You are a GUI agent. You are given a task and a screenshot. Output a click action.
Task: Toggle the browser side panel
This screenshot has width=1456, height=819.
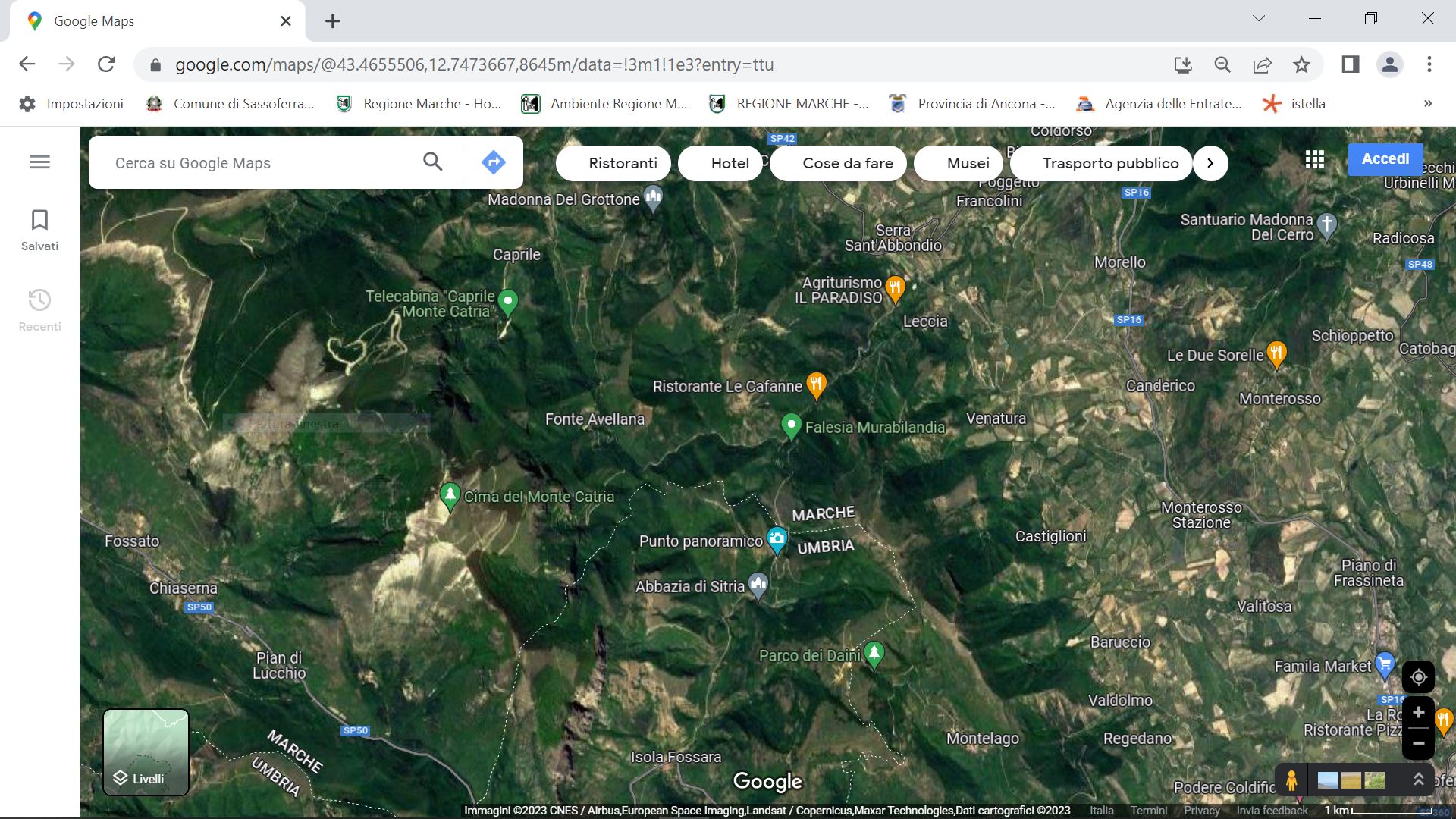pyautogui.click(x=1351, y=64)
